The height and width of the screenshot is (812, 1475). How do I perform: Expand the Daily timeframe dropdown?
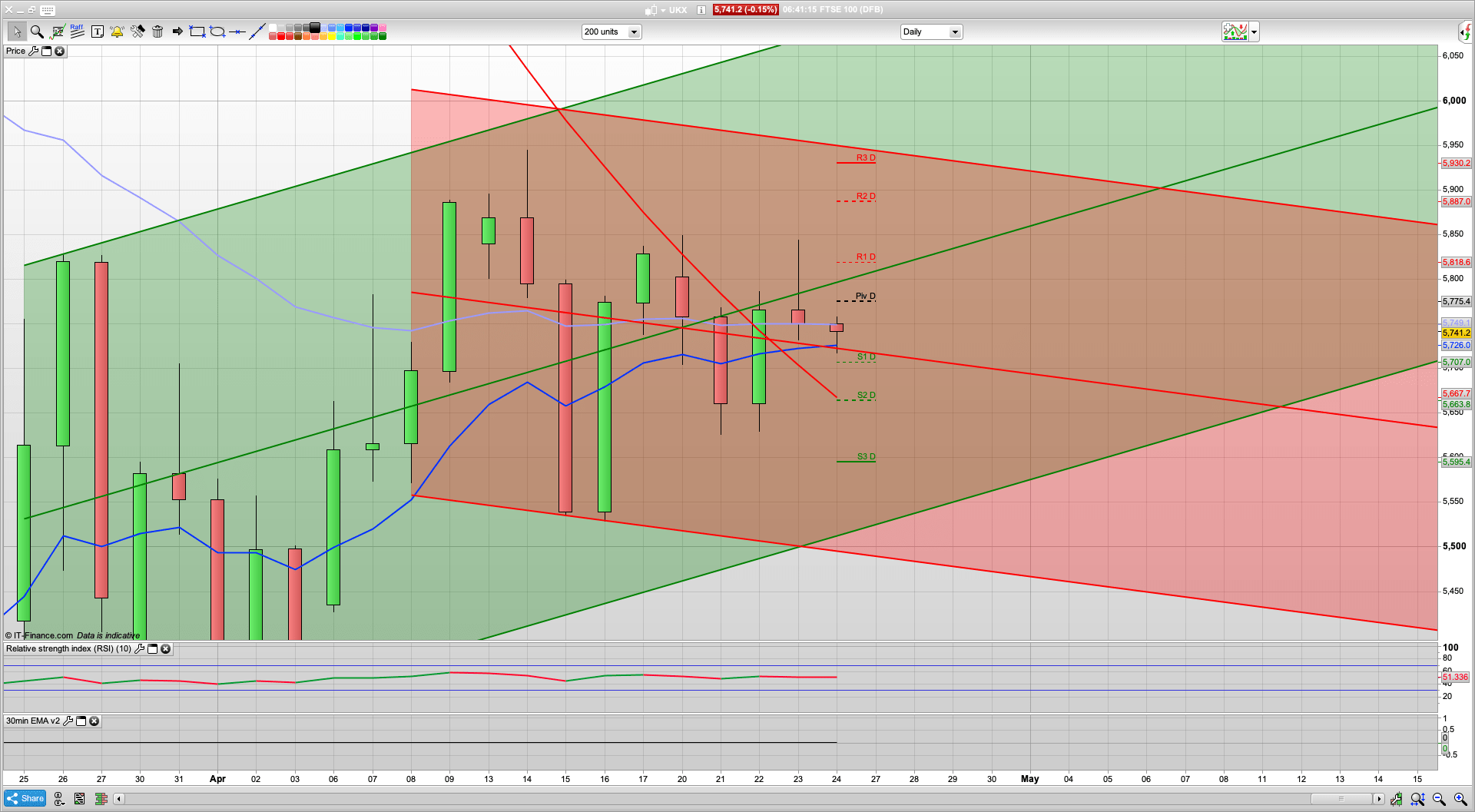(954, 32)
